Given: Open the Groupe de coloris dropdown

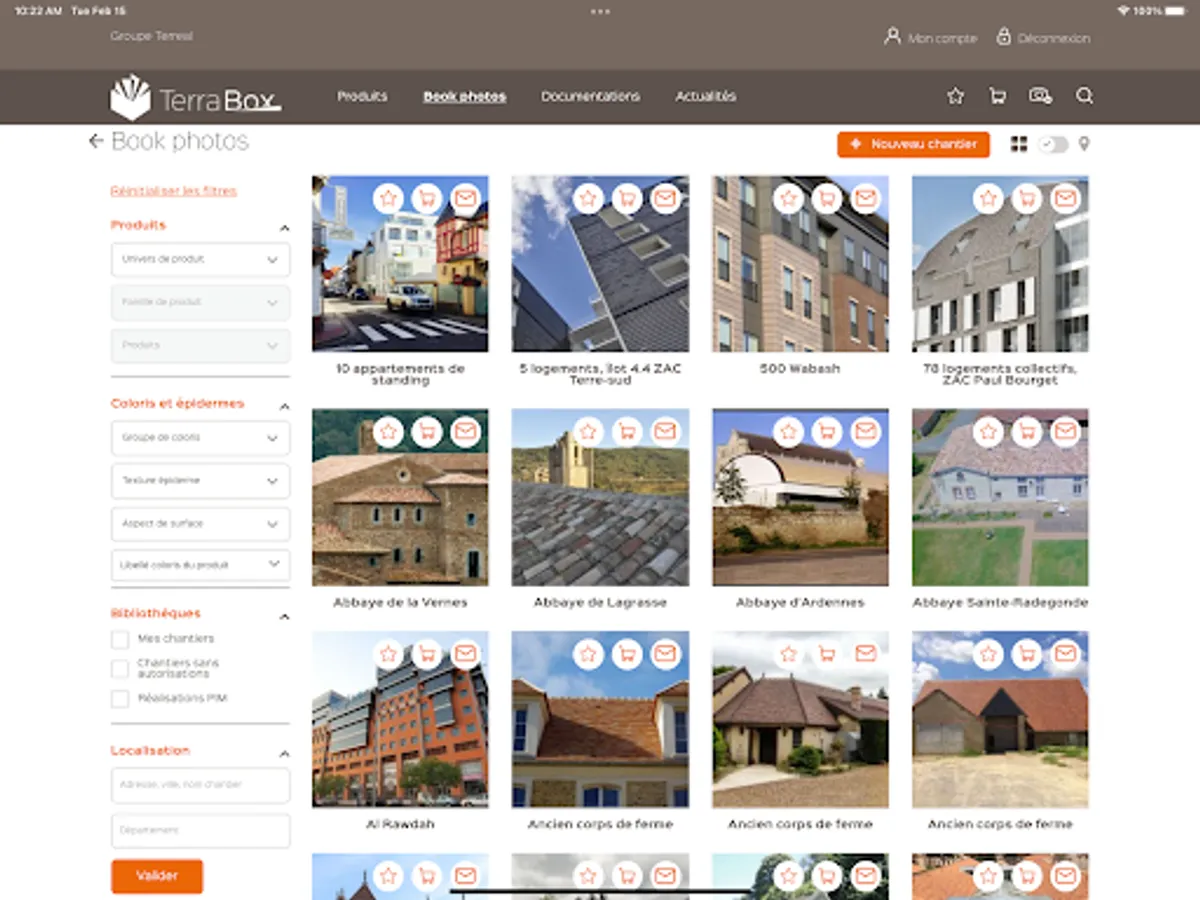Looking at the screenshot, I should tap(200, 438).
